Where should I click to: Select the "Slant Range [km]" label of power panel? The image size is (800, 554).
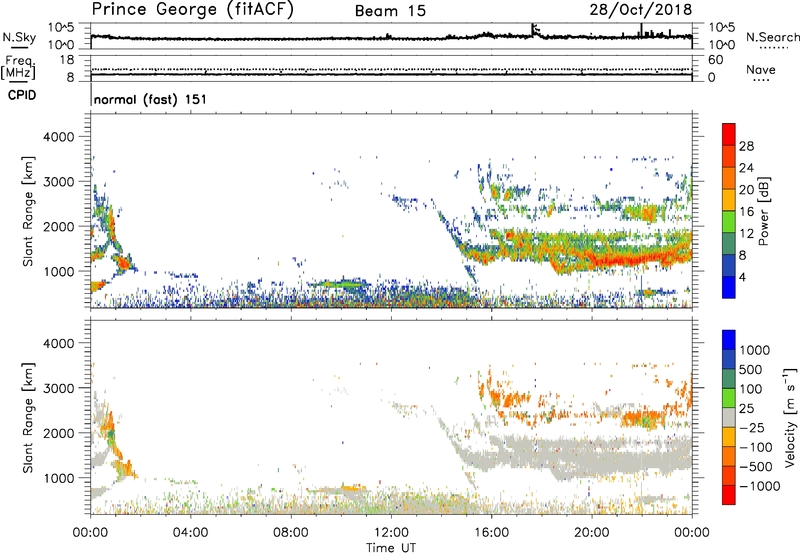[x=28, y=211]
